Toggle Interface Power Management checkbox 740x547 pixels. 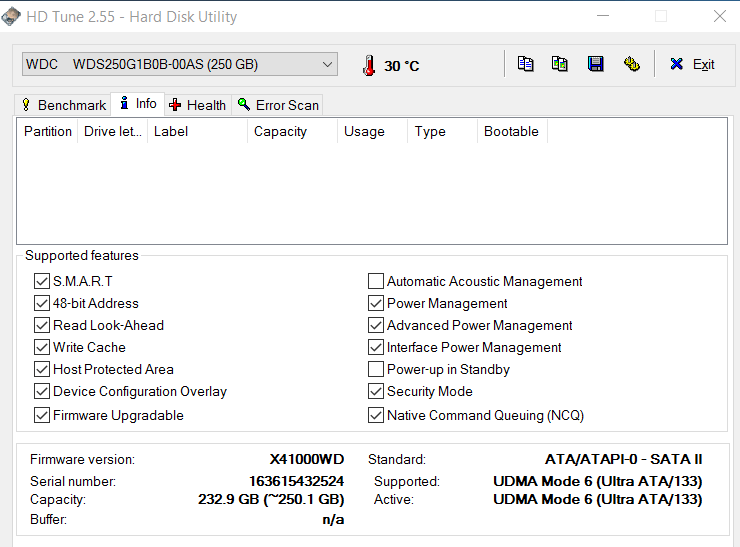(376, 347)
